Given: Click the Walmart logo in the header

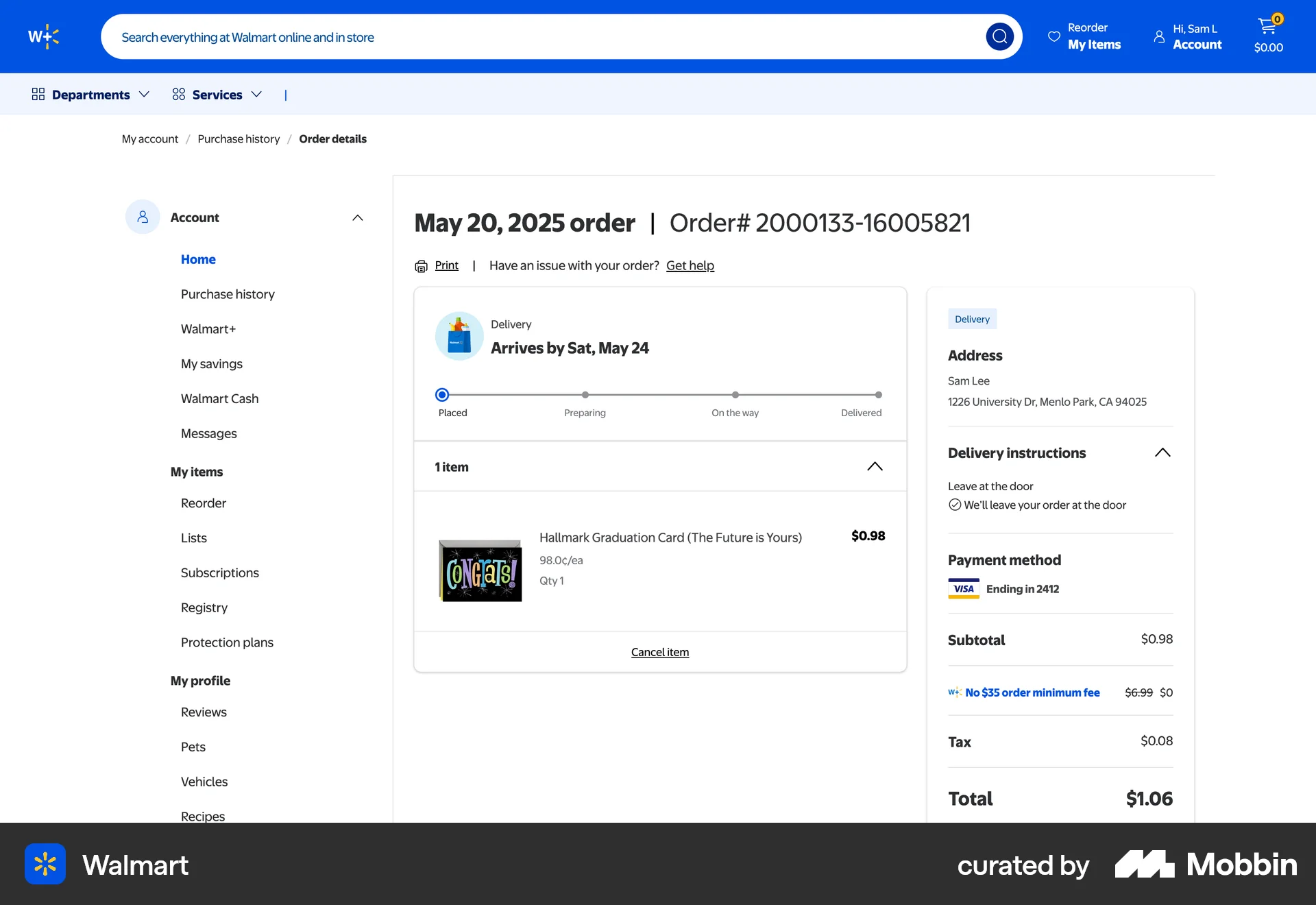Looking at the screenshot, I should pos(43,36).
